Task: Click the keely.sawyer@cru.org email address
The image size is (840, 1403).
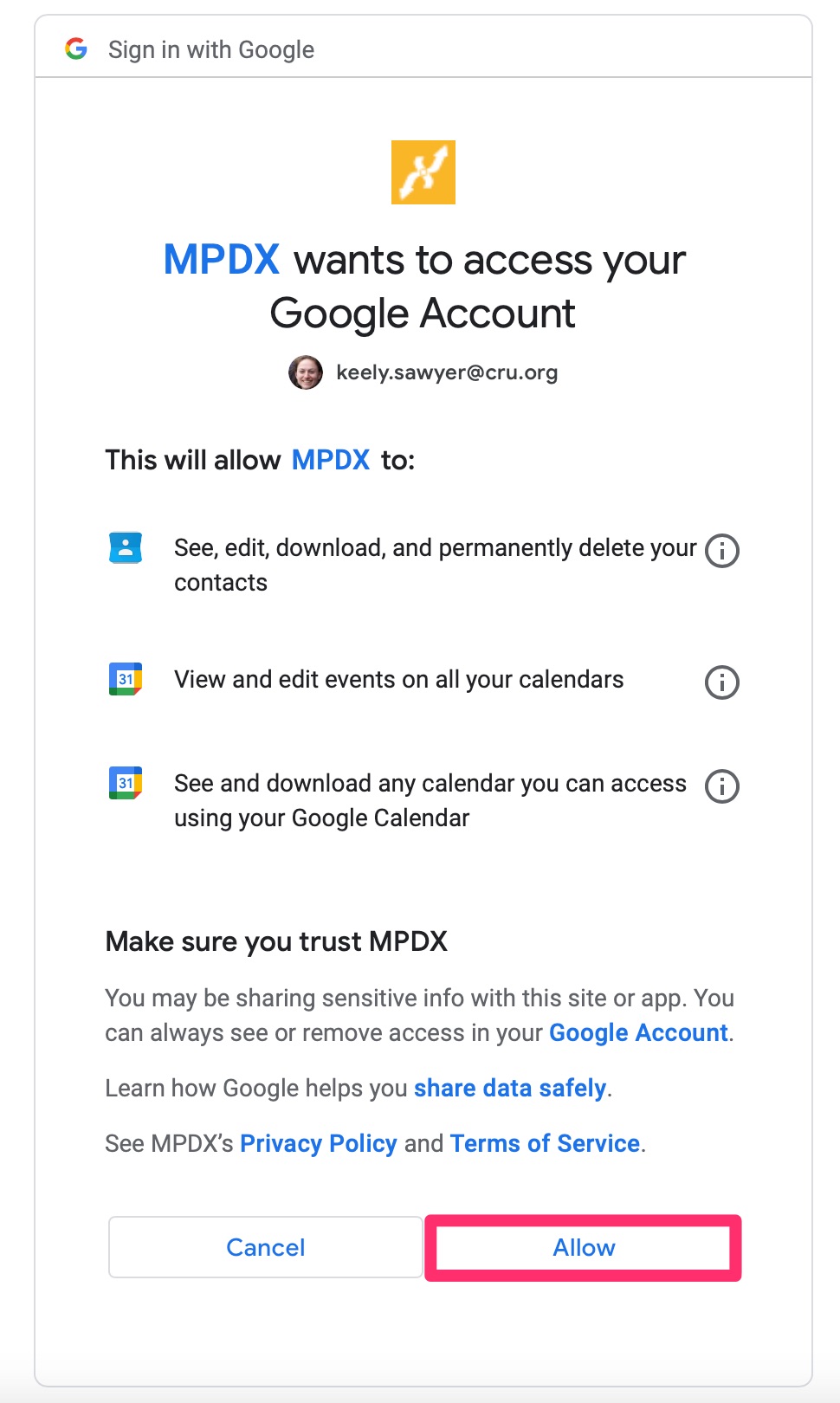Action: (x=447, y=372)
